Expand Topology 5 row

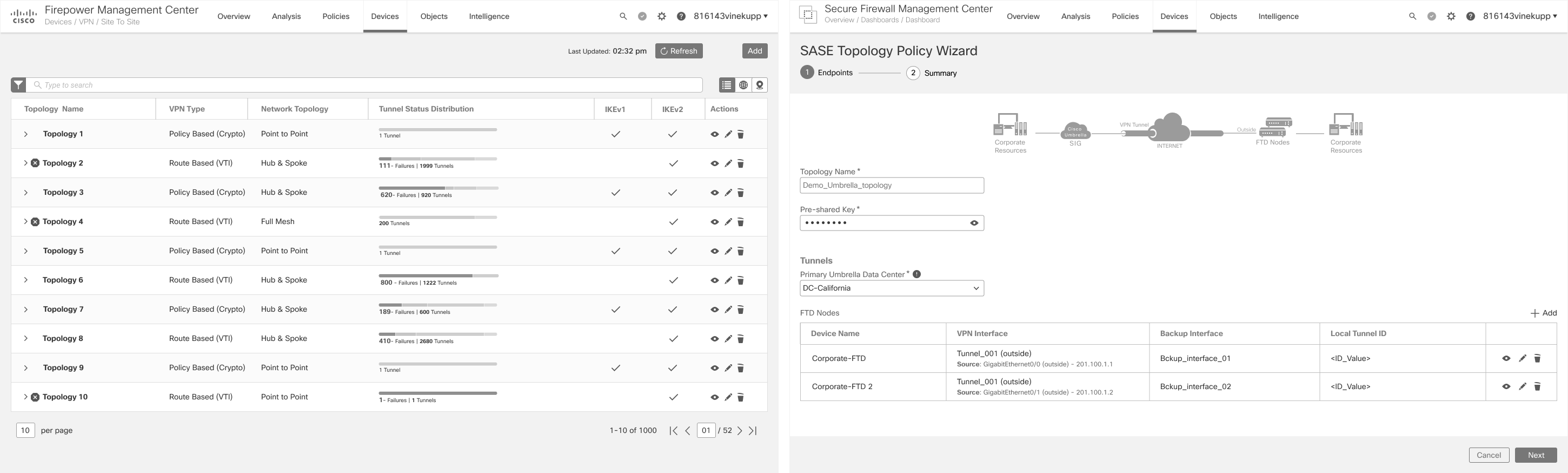(25, 251)
